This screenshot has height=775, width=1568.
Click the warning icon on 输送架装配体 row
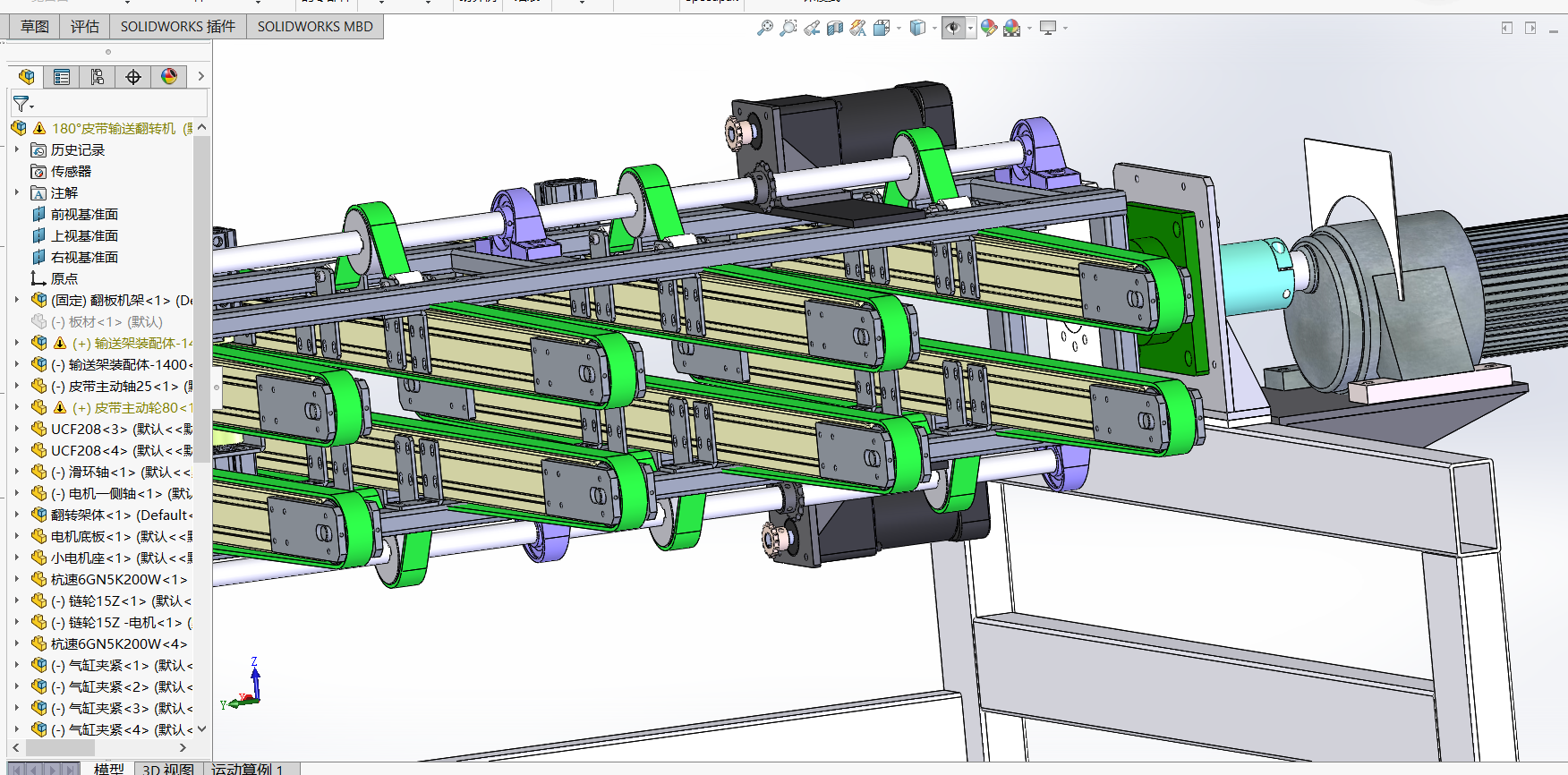pyautogui.click(x=60, y=344)
